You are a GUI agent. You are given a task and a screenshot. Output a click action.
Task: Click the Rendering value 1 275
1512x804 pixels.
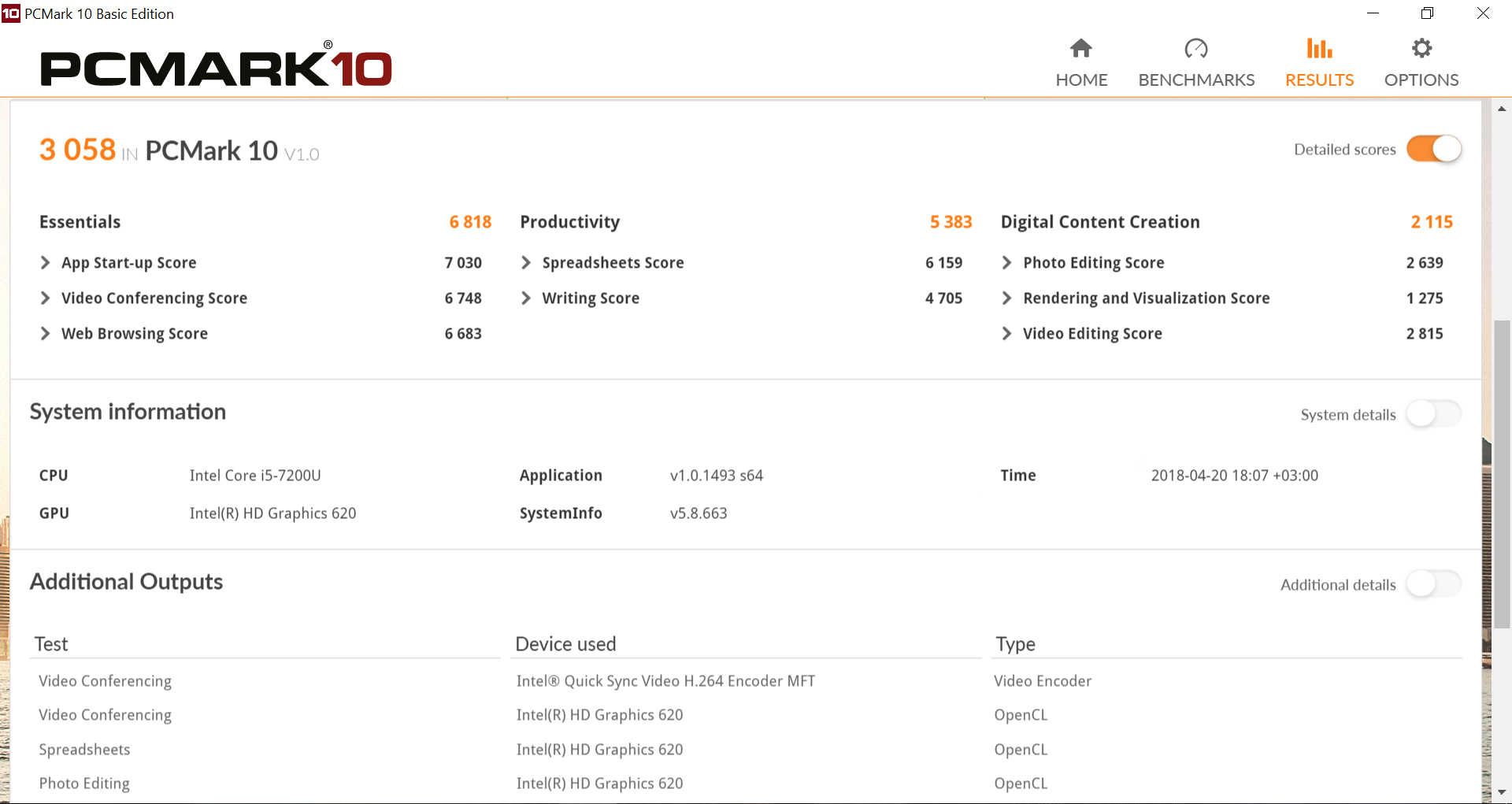tap(1425, 298)
